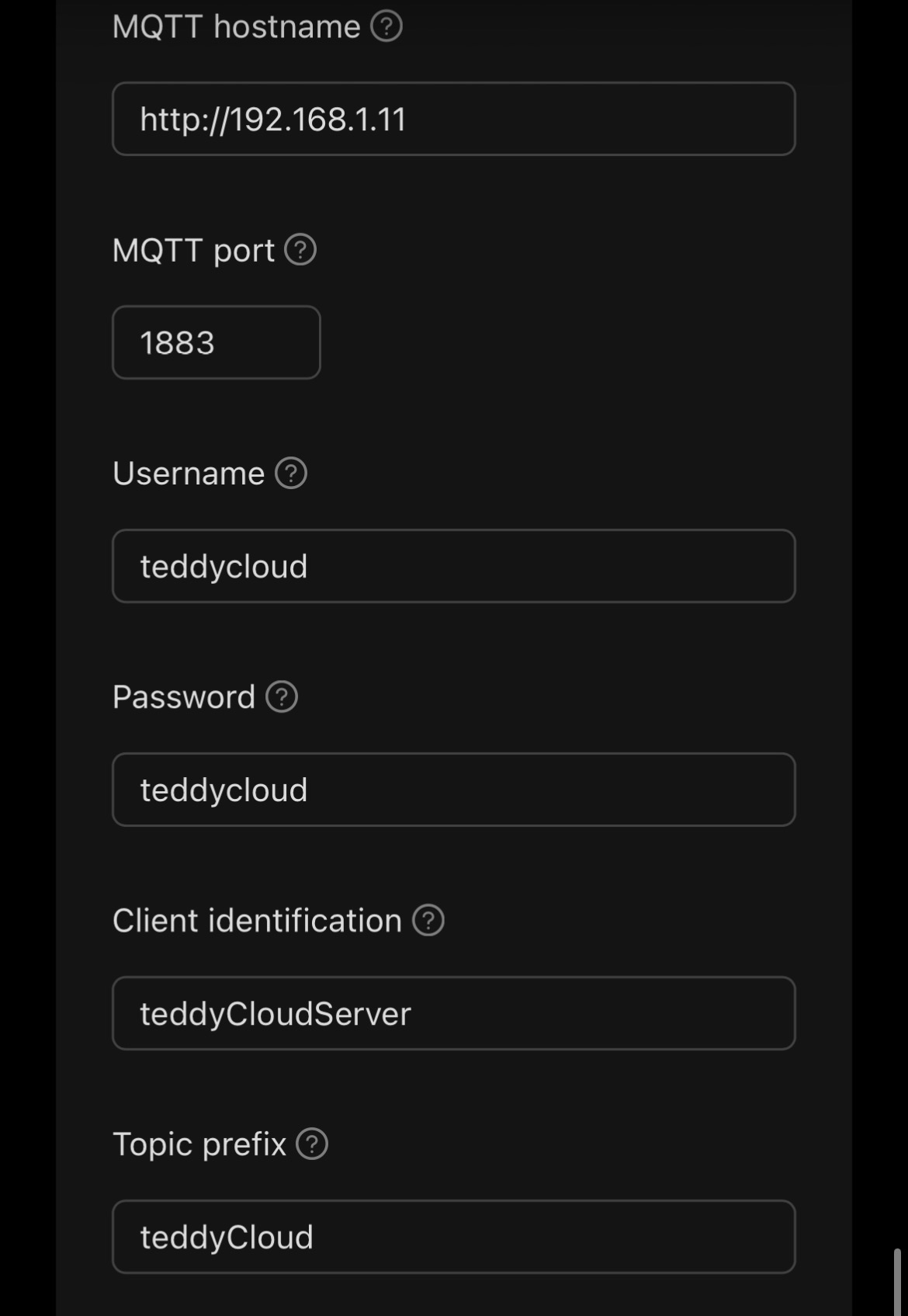Click the Client identification help icon
Image resolution: width=908 pixels, height=1316 pixels.
click(x=428, y=921)
